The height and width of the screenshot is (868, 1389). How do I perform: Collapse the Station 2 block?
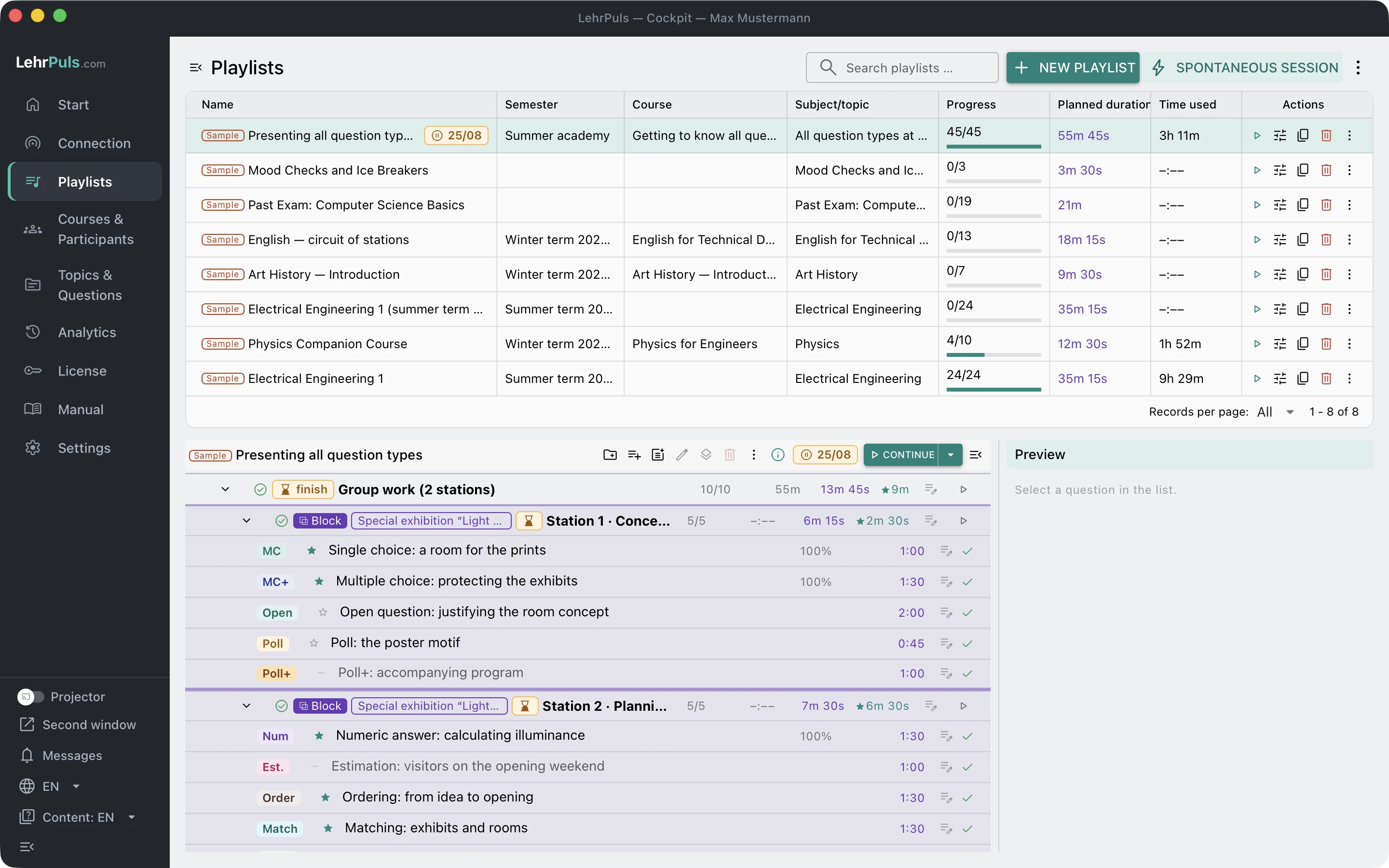click(x=247, y=705)
